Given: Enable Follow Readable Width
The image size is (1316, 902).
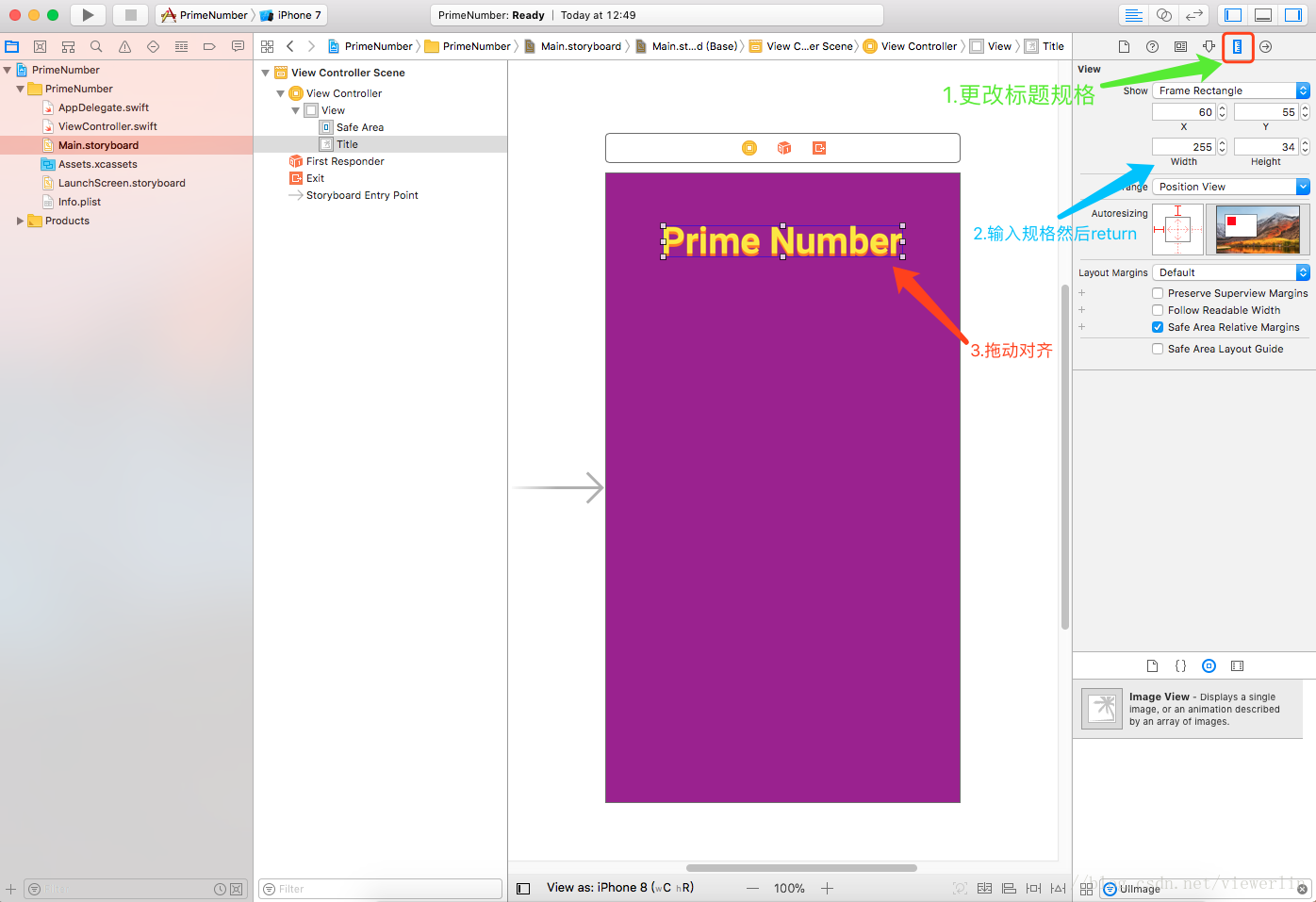Looking at the screenshot, I should (x=1158, y=310).
